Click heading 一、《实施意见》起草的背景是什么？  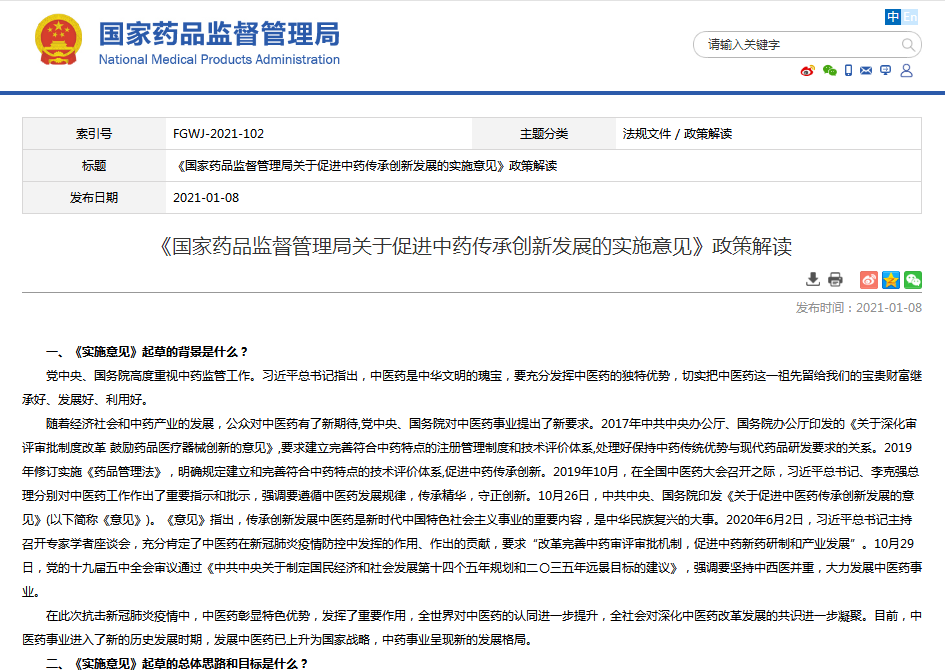147,352
